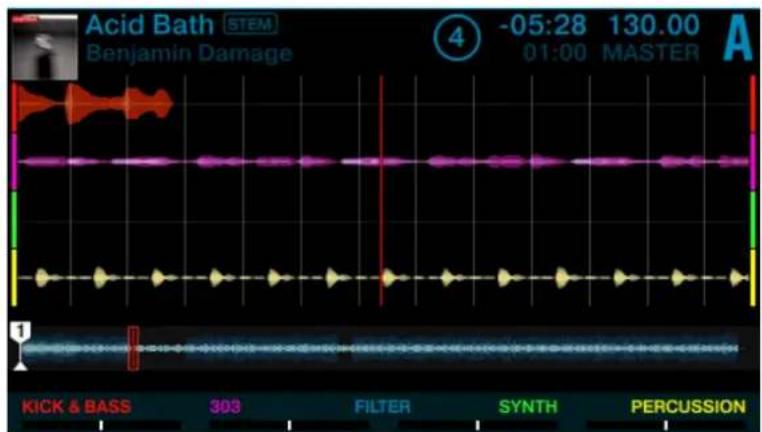Select the FILTER label

[382, 407]
